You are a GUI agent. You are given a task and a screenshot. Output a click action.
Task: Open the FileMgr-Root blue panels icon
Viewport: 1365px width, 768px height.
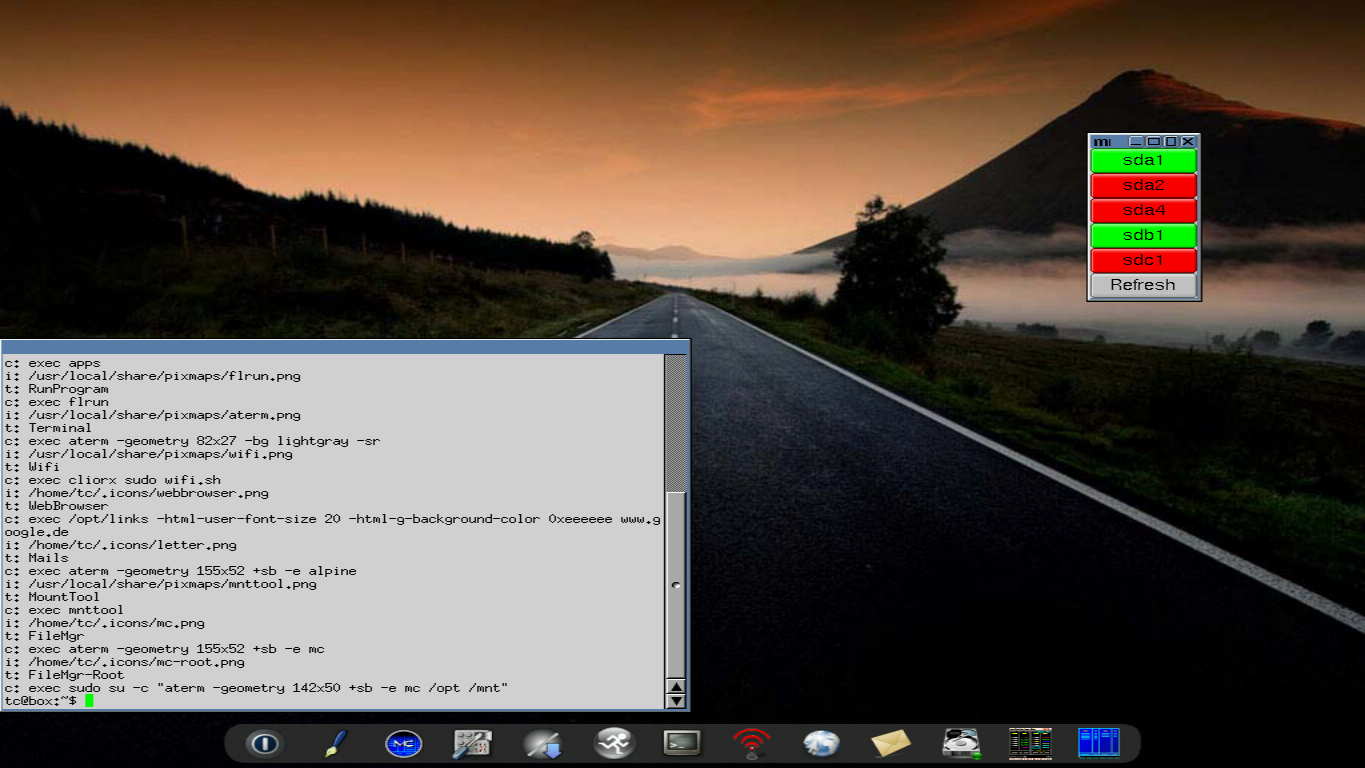click(1098, 743)
